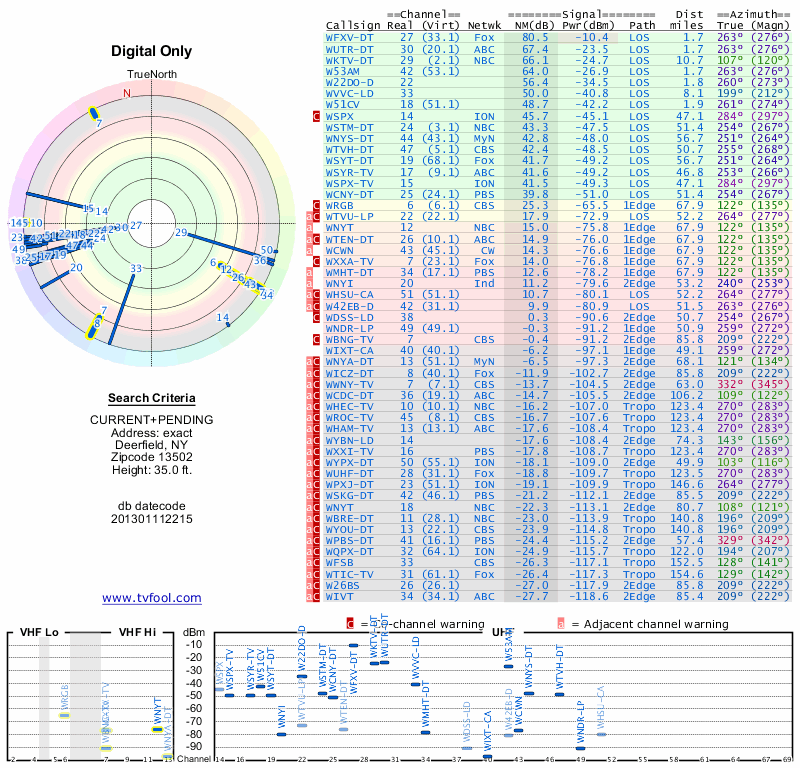Click the co-channel warning legend red swatch
Viewport: 800px width, 768px height.
pyautogui.click(x=350, y=624)
